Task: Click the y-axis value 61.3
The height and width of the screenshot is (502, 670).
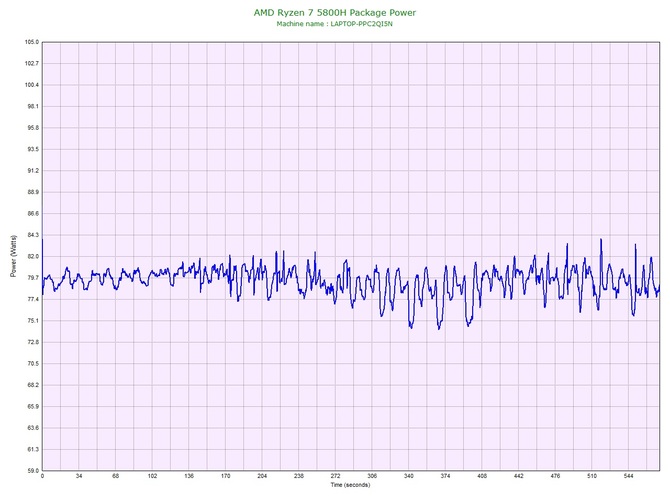Action: 32,449
